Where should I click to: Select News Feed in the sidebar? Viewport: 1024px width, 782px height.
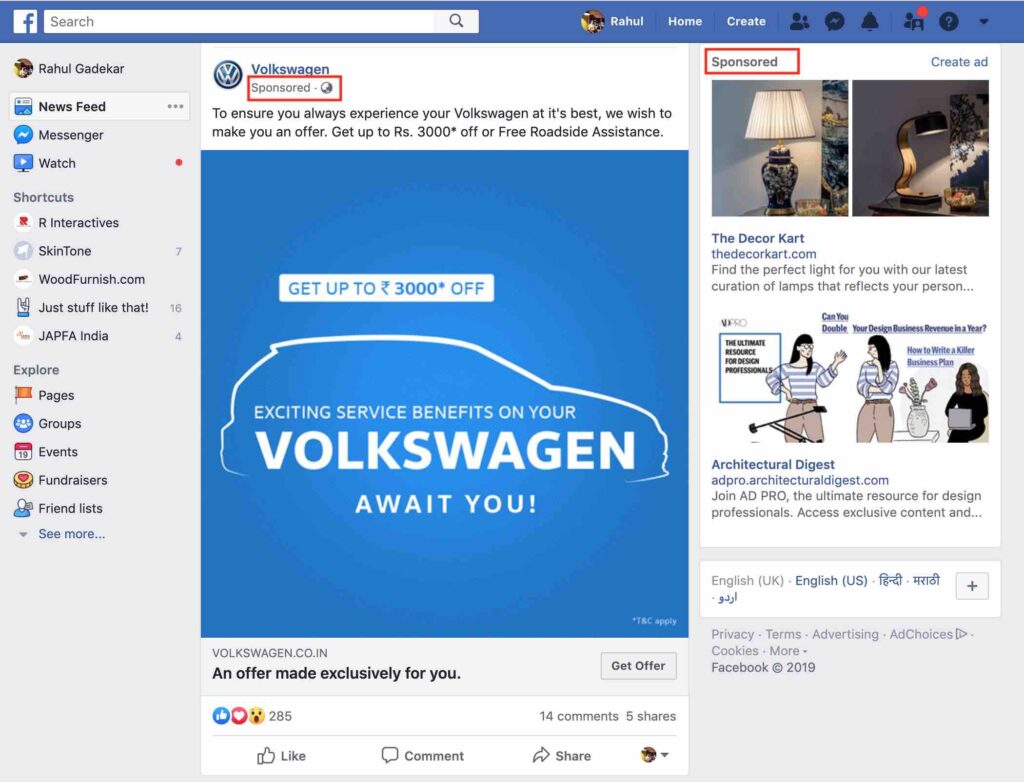pos(73,106)
